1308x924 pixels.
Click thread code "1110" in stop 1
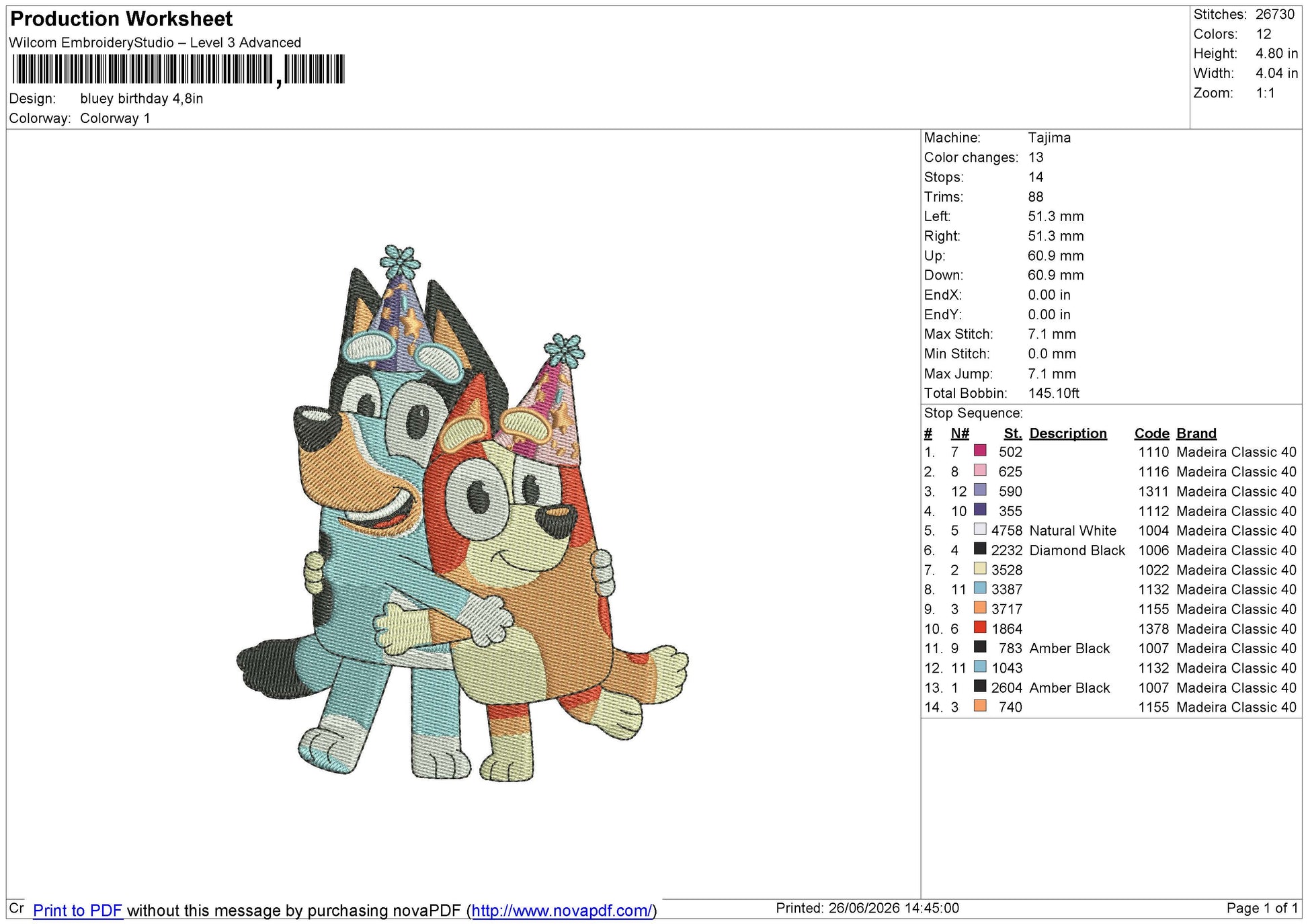point(1153,452)
